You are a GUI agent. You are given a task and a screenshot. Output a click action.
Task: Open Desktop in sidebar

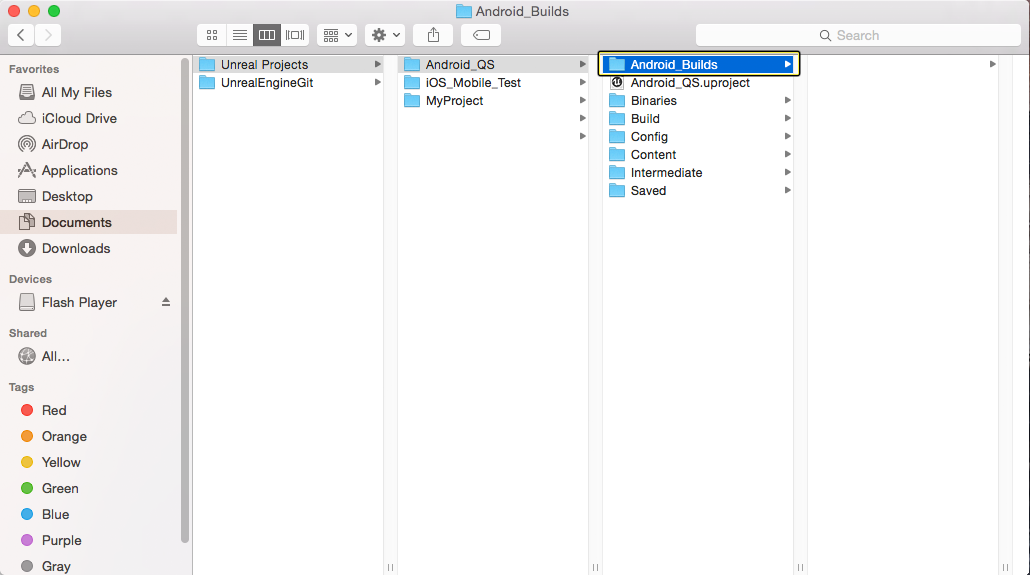[89, 196]
